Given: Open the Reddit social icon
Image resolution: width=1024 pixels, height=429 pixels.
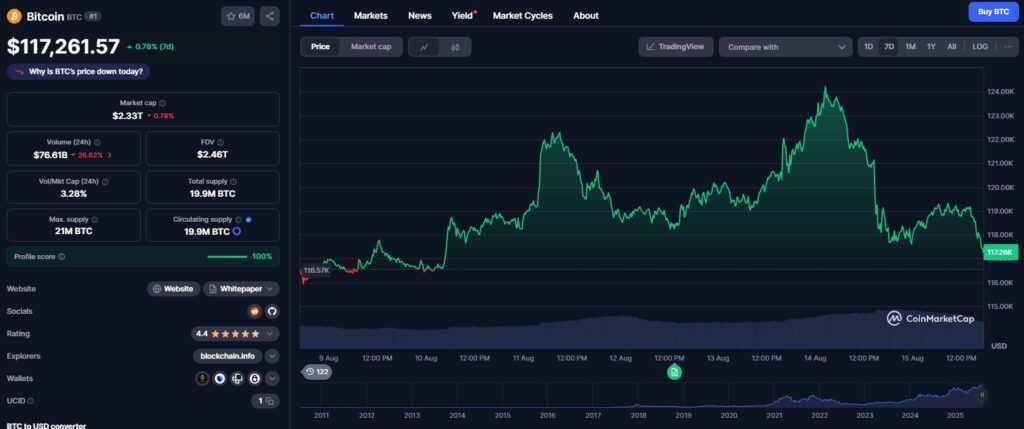Looking at the screenshot, I should [x=255, y=310].
